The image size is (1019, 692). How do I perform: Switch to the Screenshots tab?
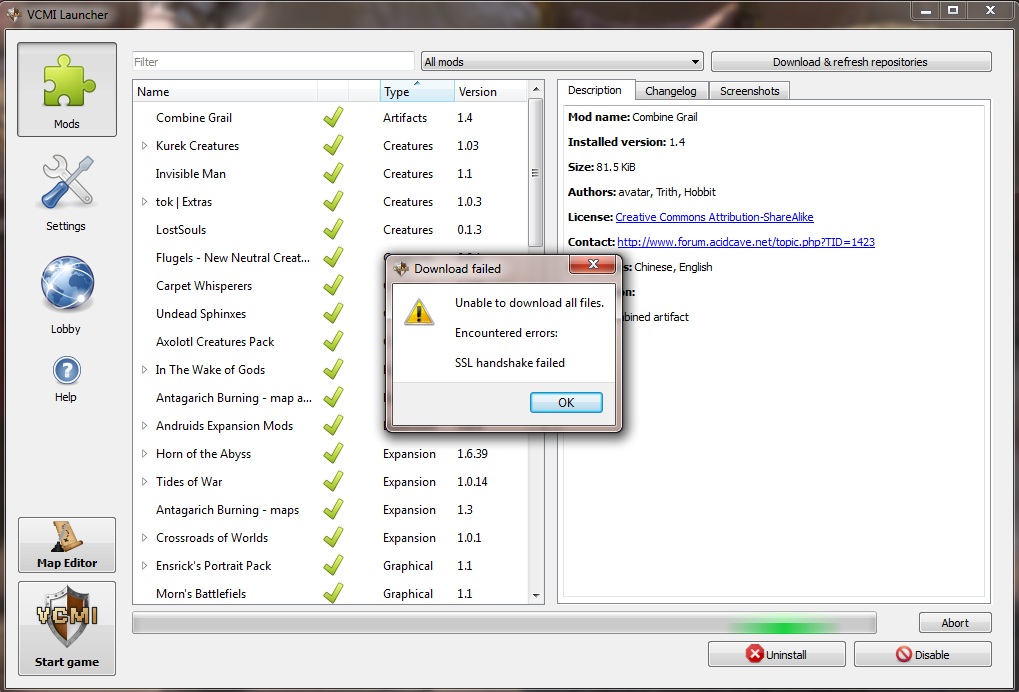[x=749, y=91]
